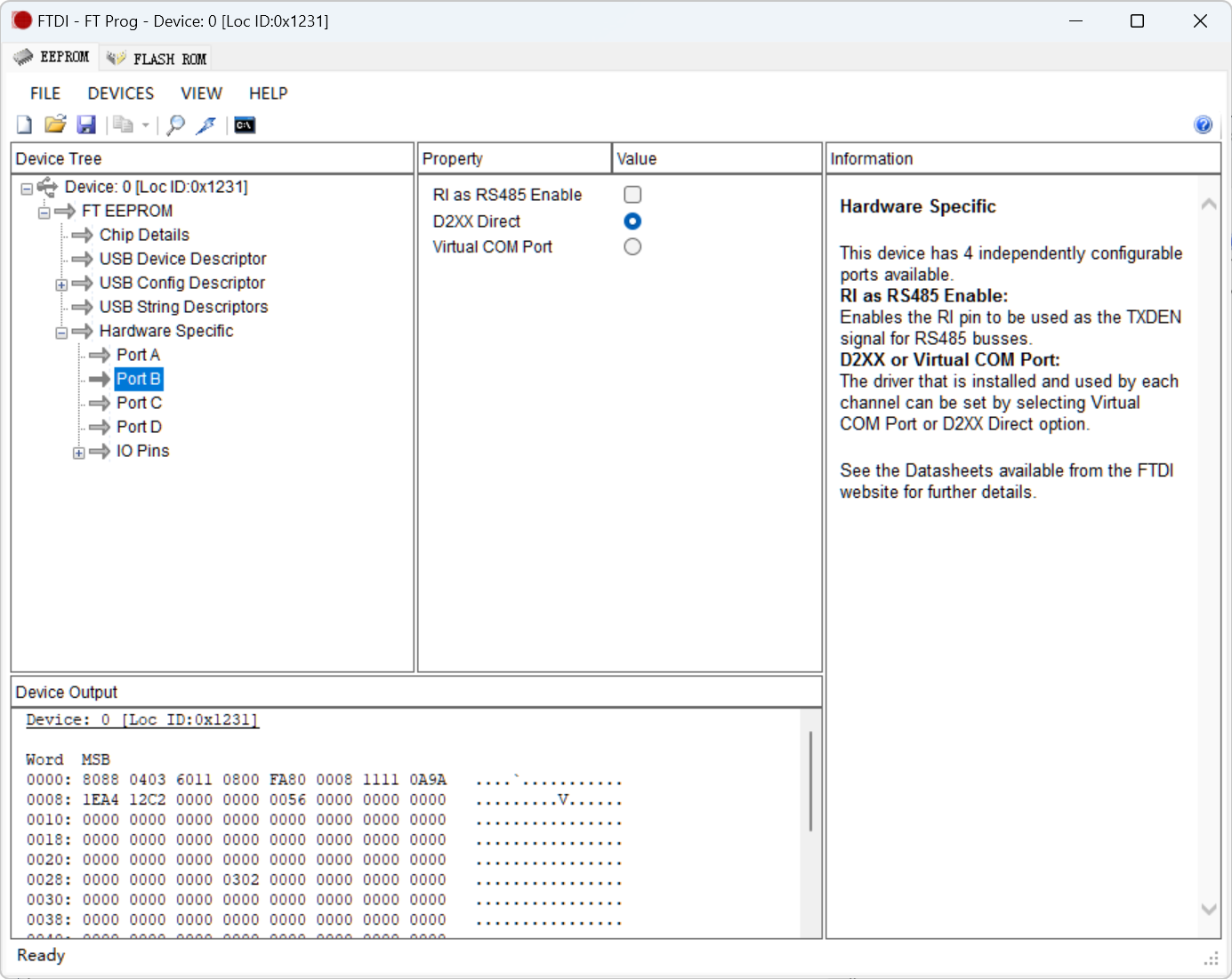This screenshot has height=979, width=1232.
Task: Select Port C in the tree
Action: pyautogui.click(x=139, y=403)
